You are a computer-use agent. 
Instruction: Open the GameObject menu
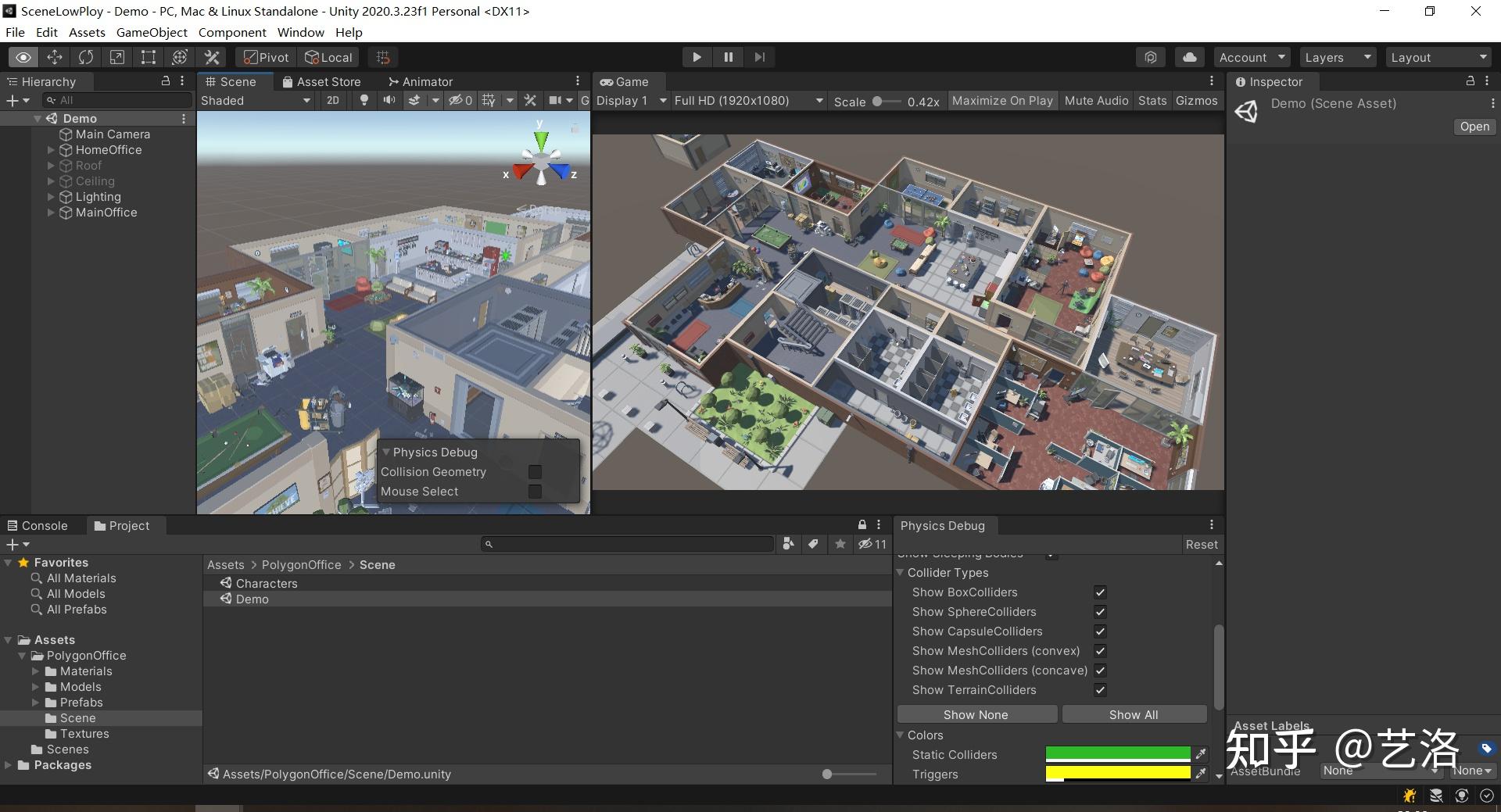(x=152, y=32)
